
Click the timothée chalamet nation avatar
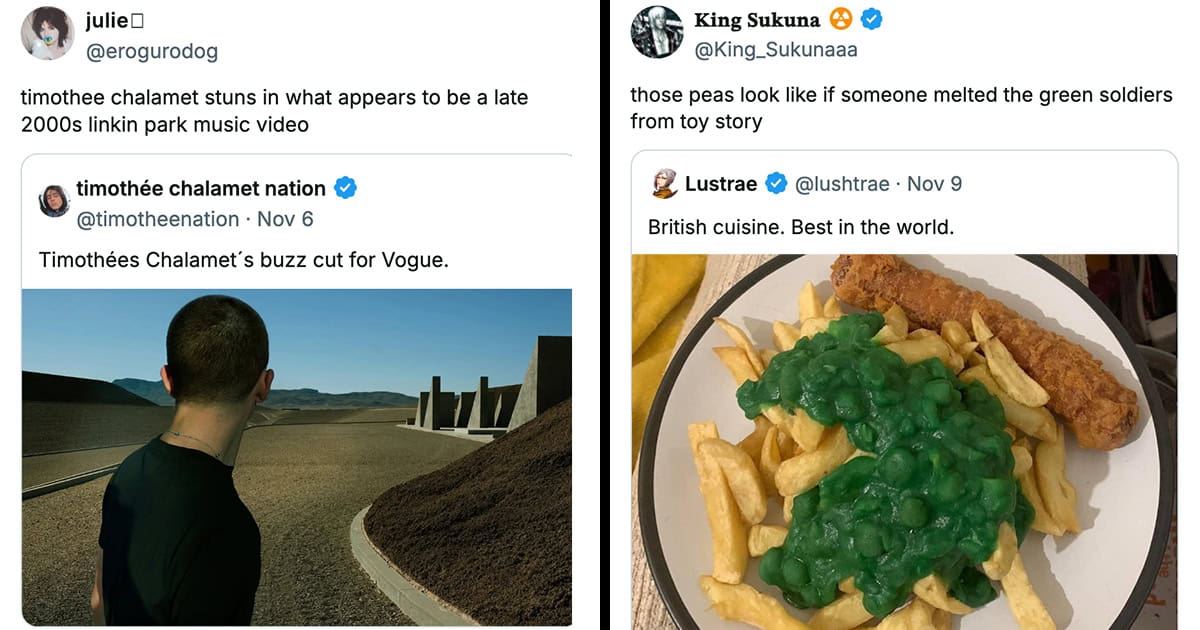point(54,201)
